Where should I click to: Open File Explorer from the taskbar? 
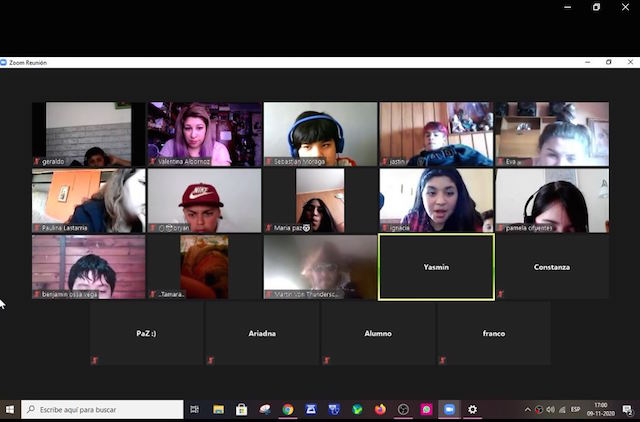point(218,409)
